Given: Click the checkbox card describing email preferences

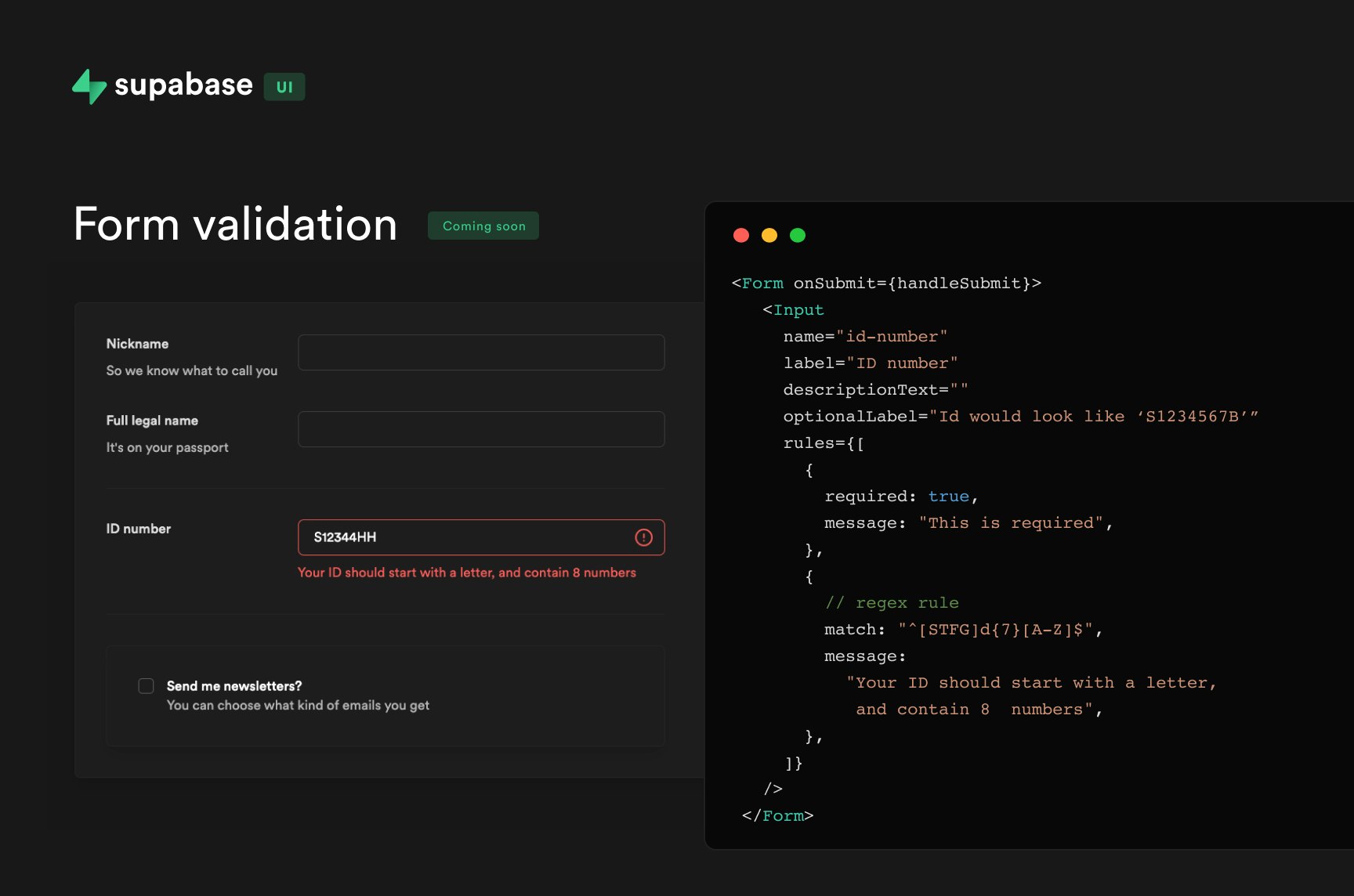Looking at the screenshot, I should pyautogui.click(x=385, y=695).
